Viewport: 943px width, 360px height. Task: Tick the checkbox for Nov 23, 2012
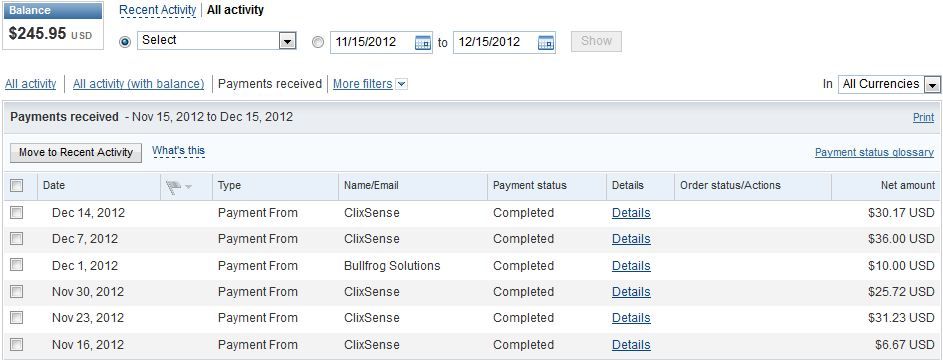[17, 317]
